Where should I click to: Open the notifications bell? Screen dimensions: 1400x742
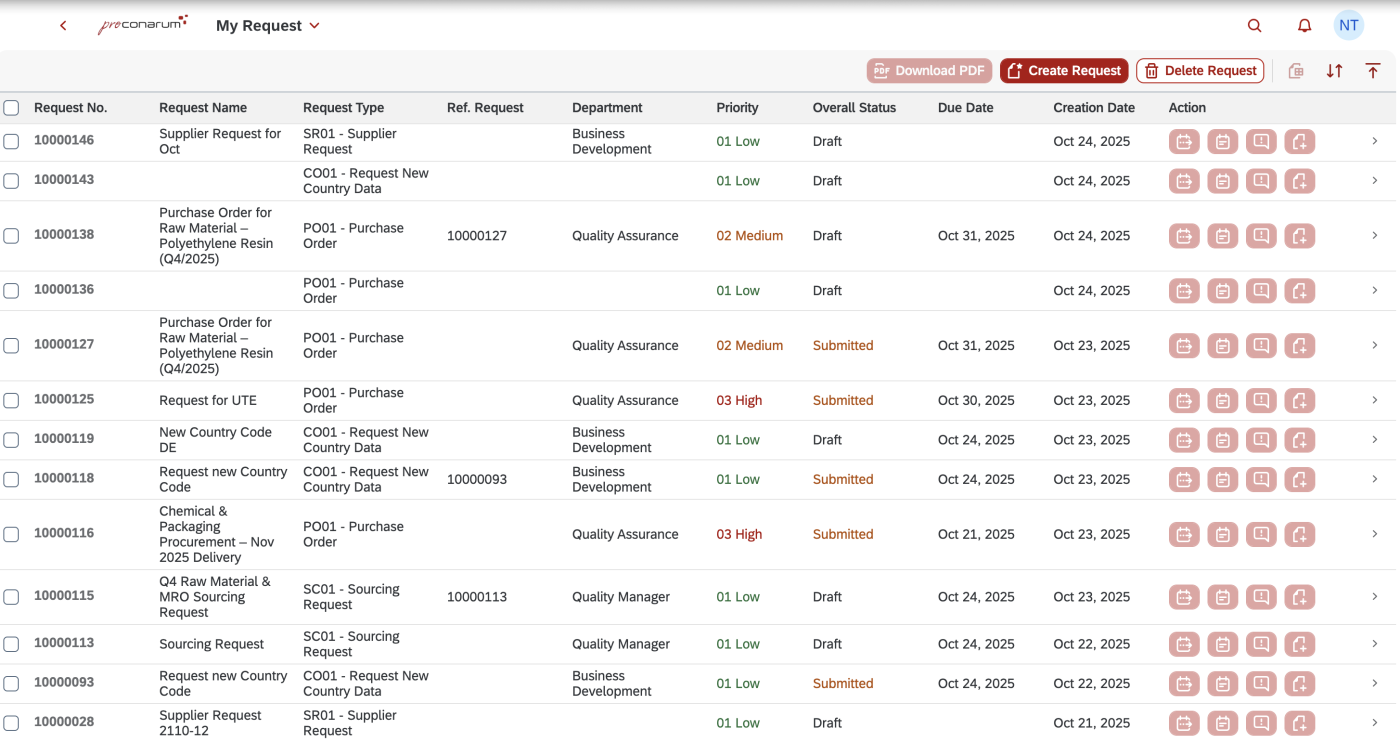[1304, 26]
